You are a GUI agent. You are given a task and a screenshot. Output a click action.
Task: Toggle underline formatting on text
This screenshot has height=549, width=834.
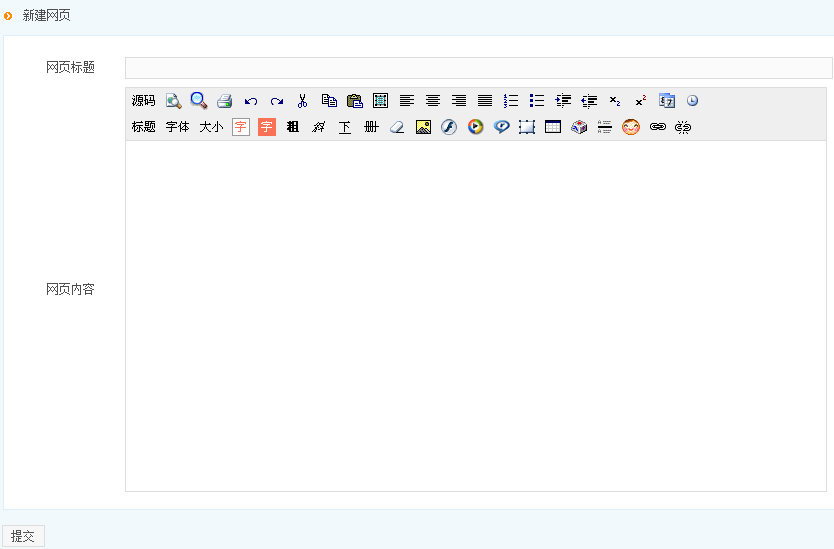point(345,127)
